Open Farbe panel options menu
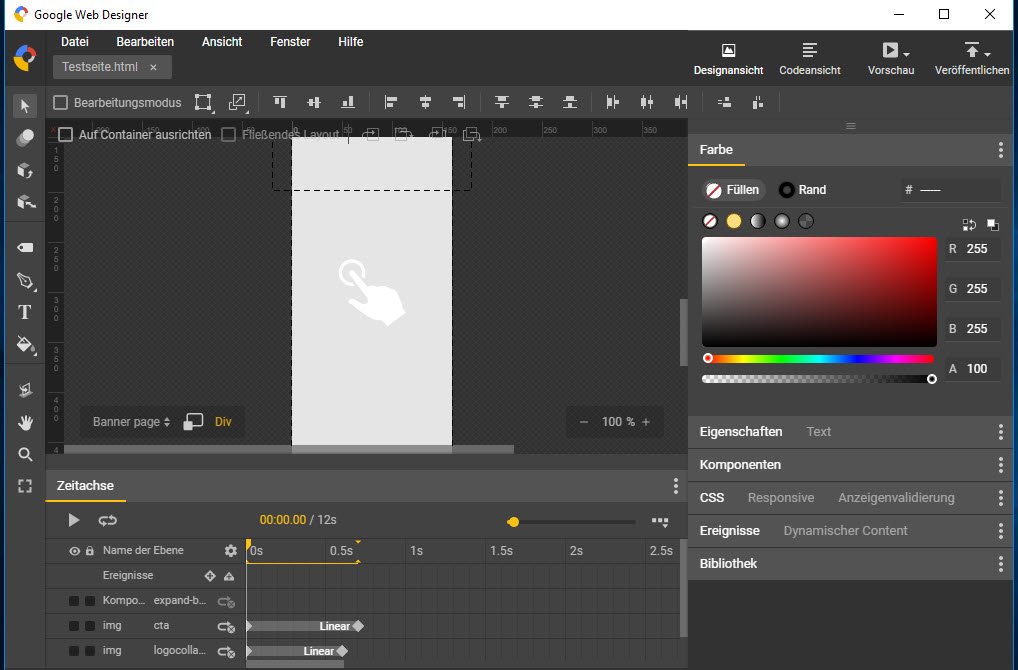The width and height of the screenshot is (1018, 670). [x=1000, y=150]
